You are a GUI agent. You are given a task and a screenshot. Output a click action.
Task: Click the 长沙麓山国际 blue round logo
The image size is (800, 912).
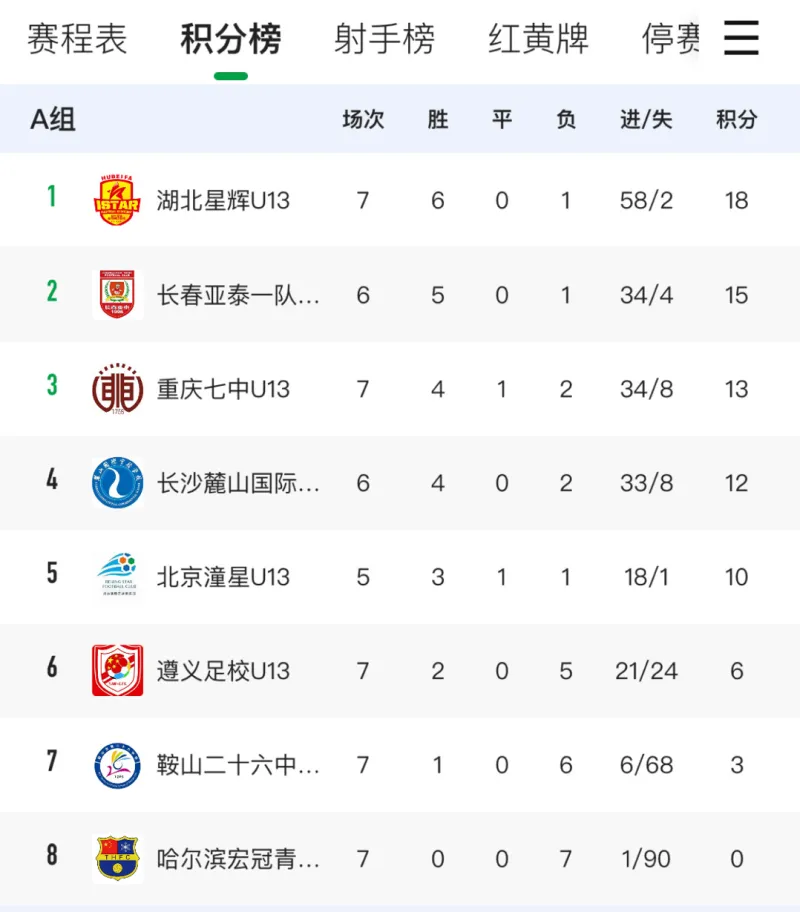[117, 482]
